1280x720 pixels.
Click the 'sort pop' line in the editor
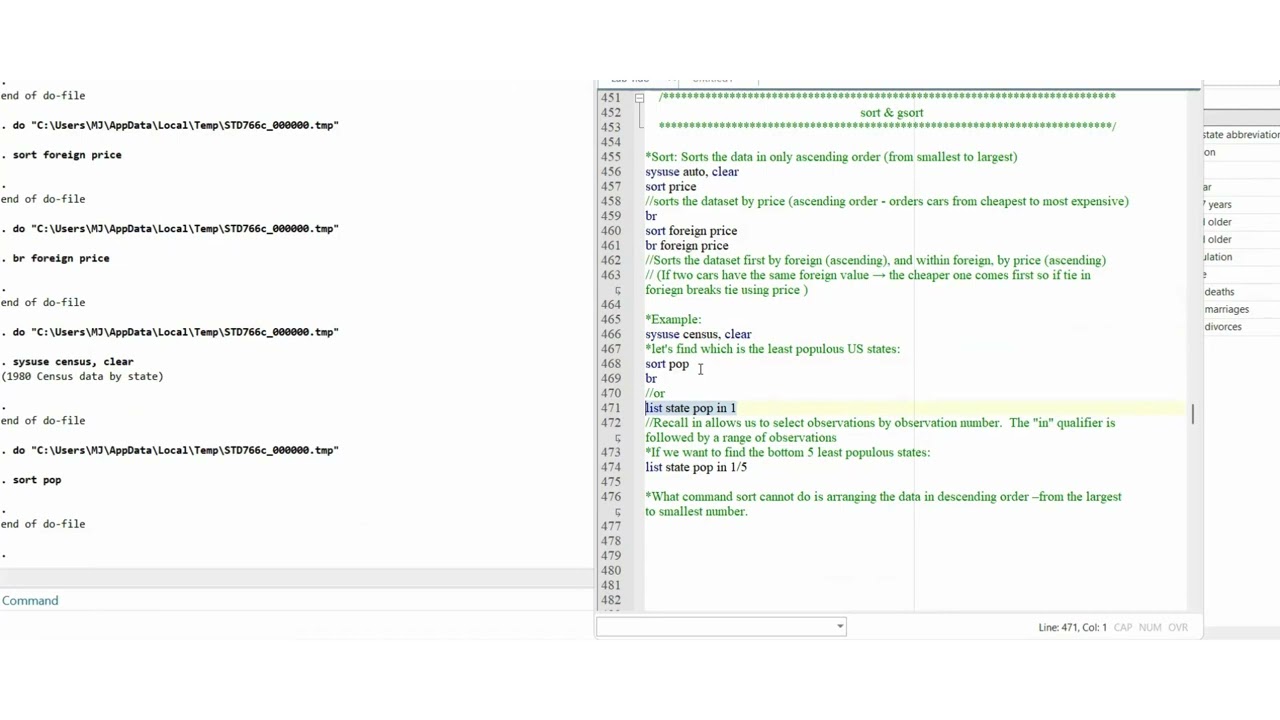coord(667,364)
